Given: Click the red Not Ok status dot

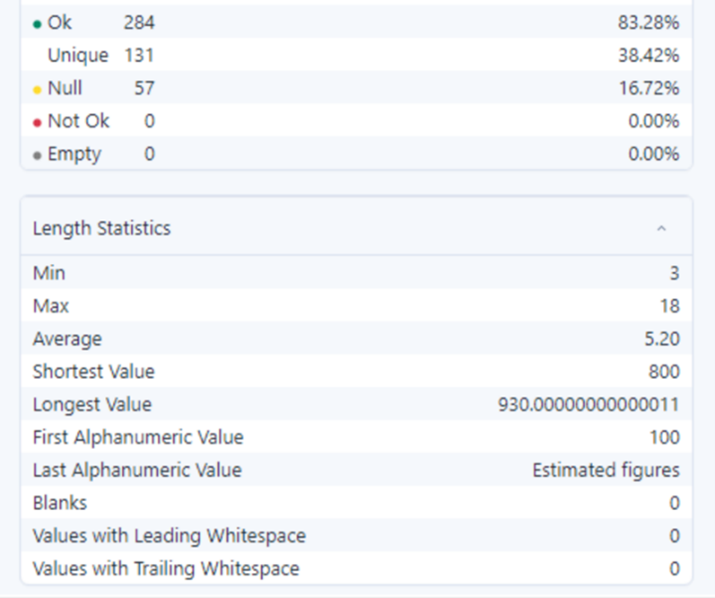Looking at the screenshot, I should pyautogui.click(x=38, y=122).
